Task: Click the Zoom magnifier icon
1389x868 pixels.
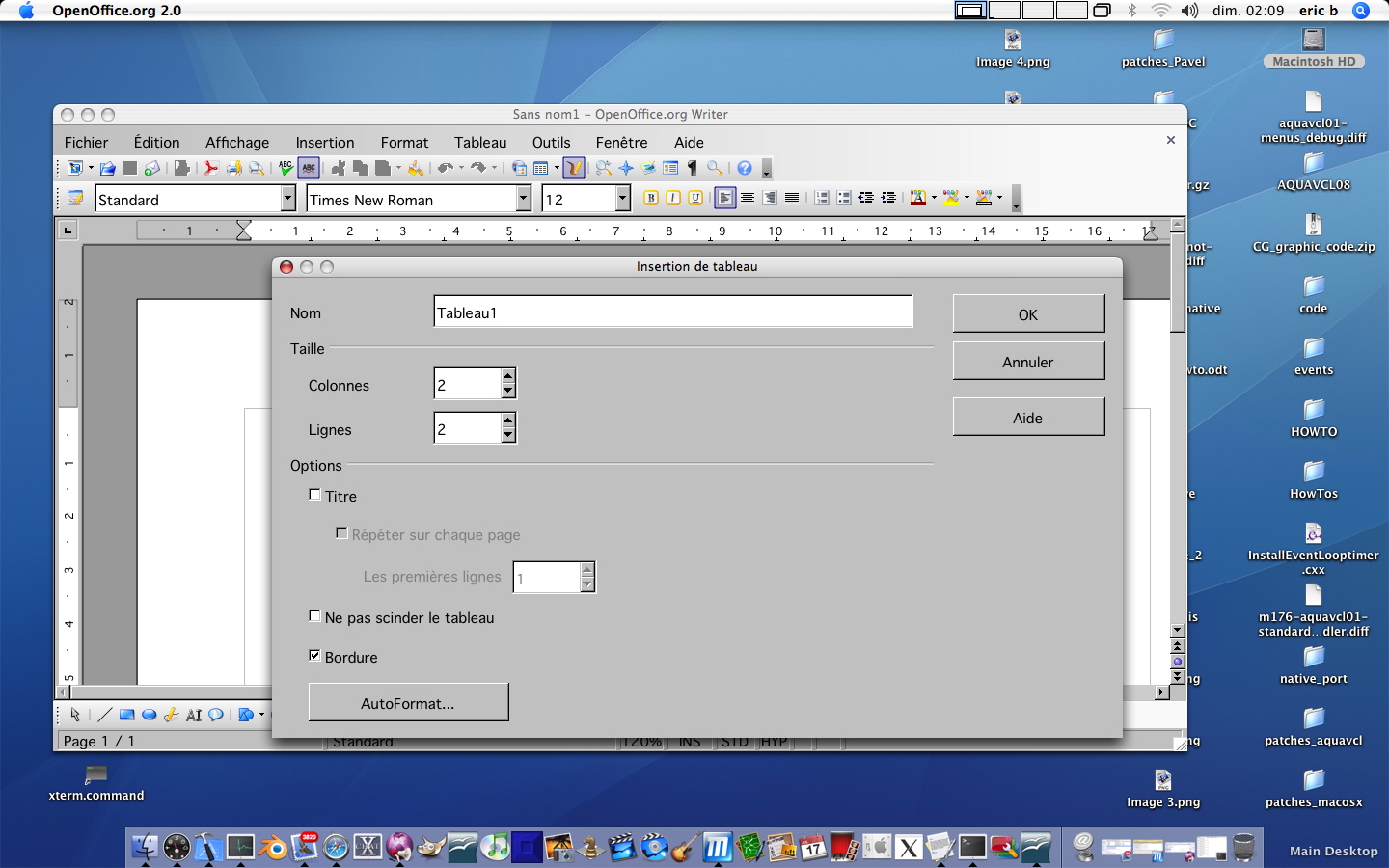Action: (x=715, y=168)
